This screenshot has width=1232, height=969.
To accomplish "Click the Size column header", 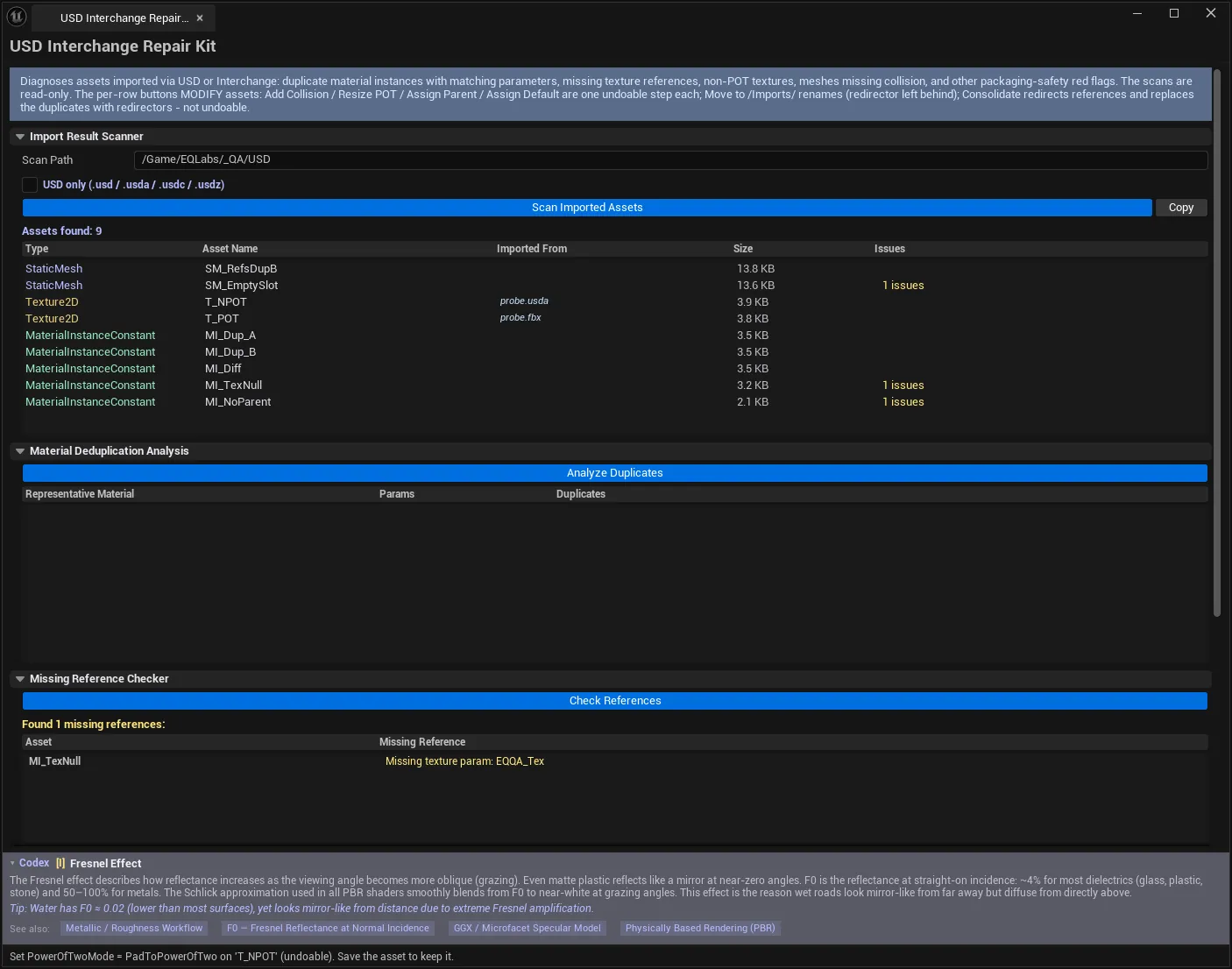I will click(743, 249).
